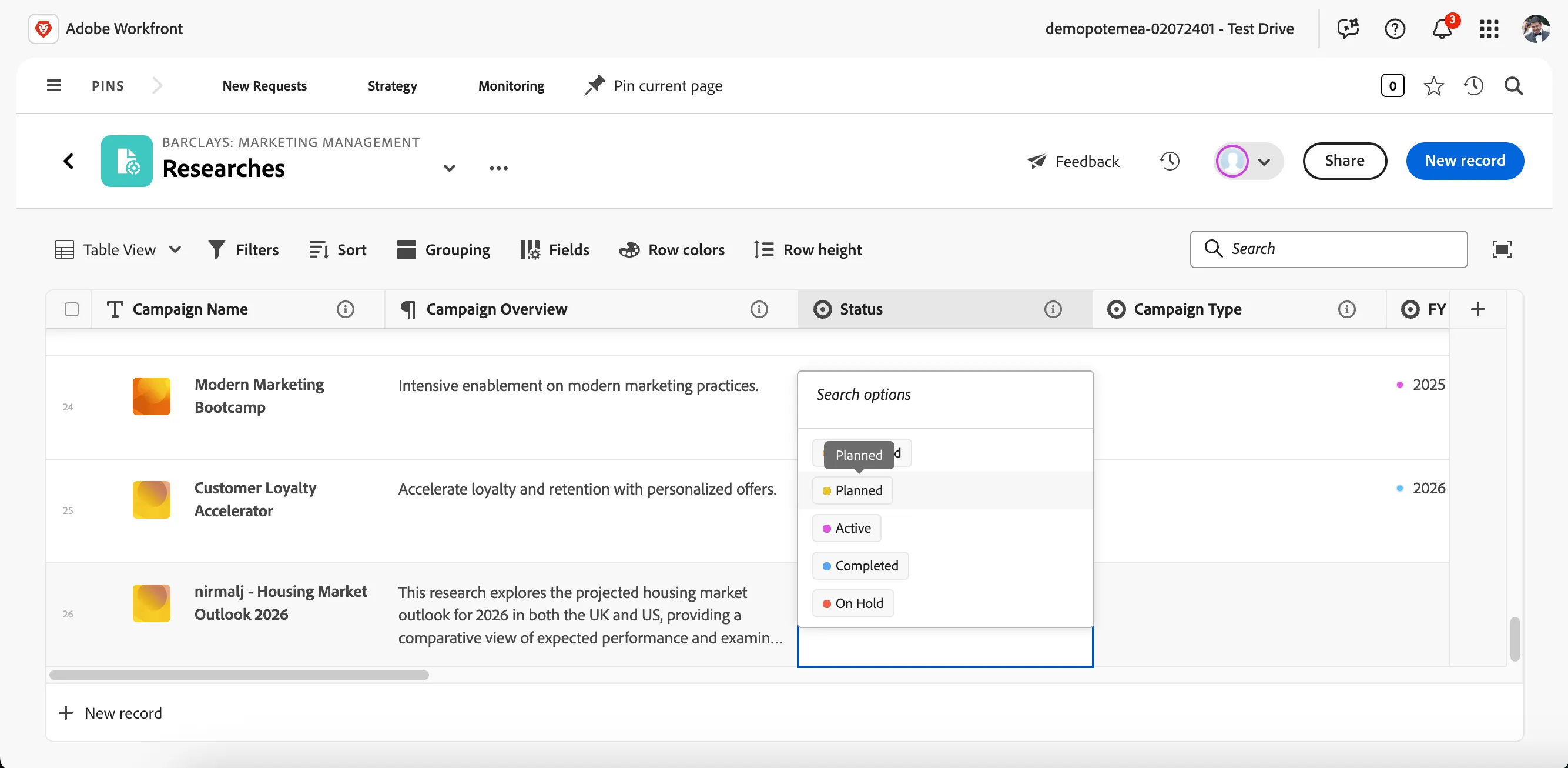The height and width of the screenshot is (768, 1568).
Task: Click the favorites star icon
Action: [1433, 86]
